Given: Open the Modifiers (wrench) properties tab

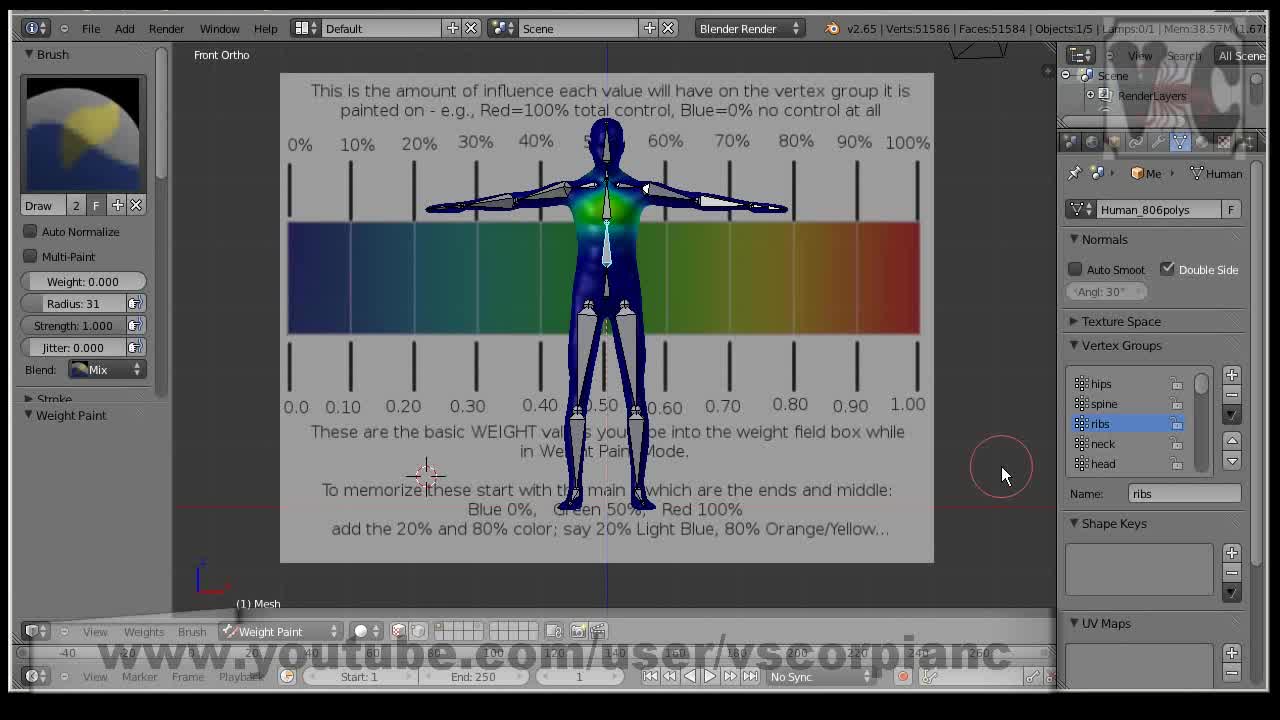Looking at the screenshot, I should pyautogui.click(x=1158, y=142).
